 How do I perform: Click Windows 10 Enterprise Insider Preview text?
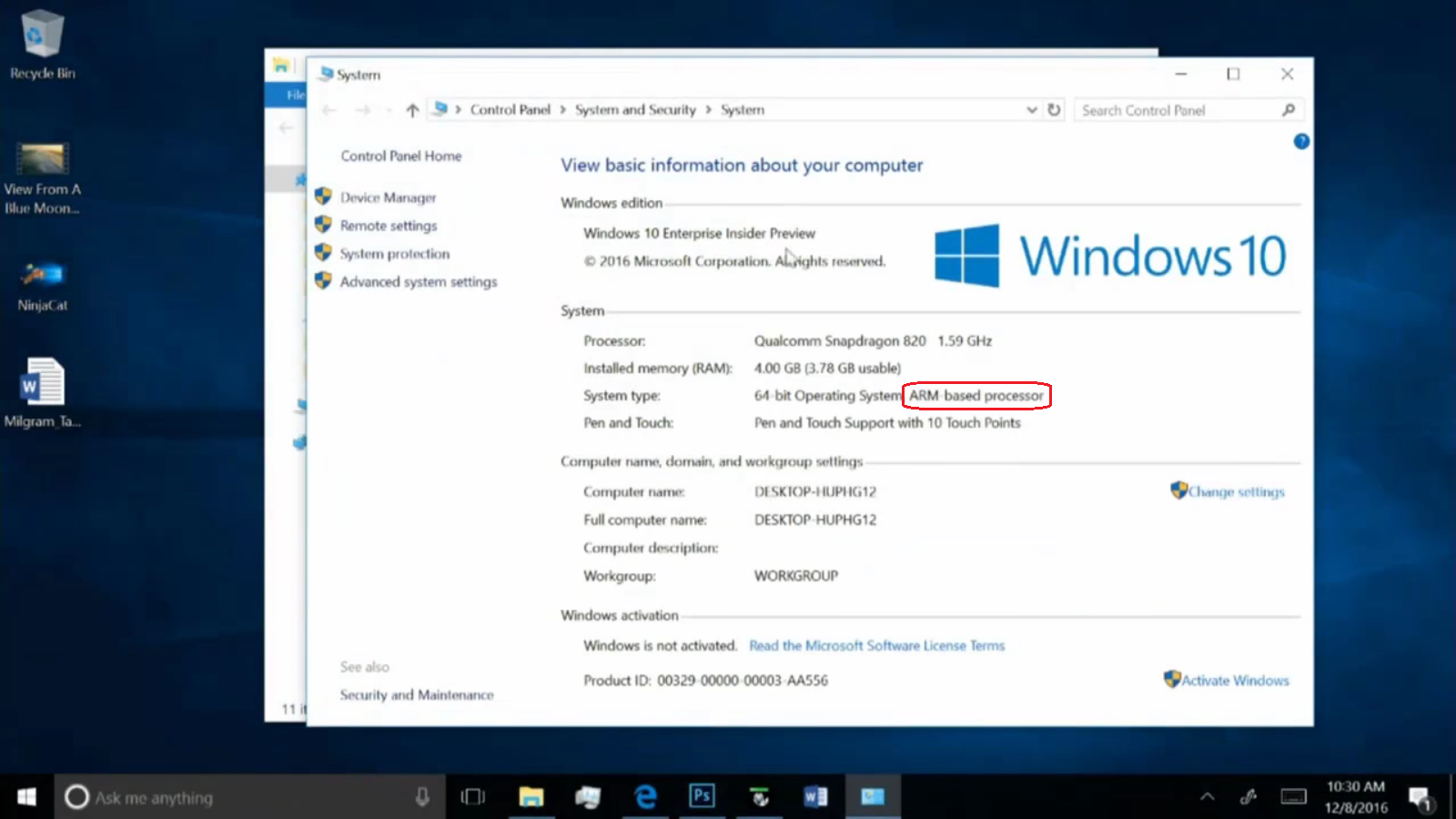[x=700, y=233]
